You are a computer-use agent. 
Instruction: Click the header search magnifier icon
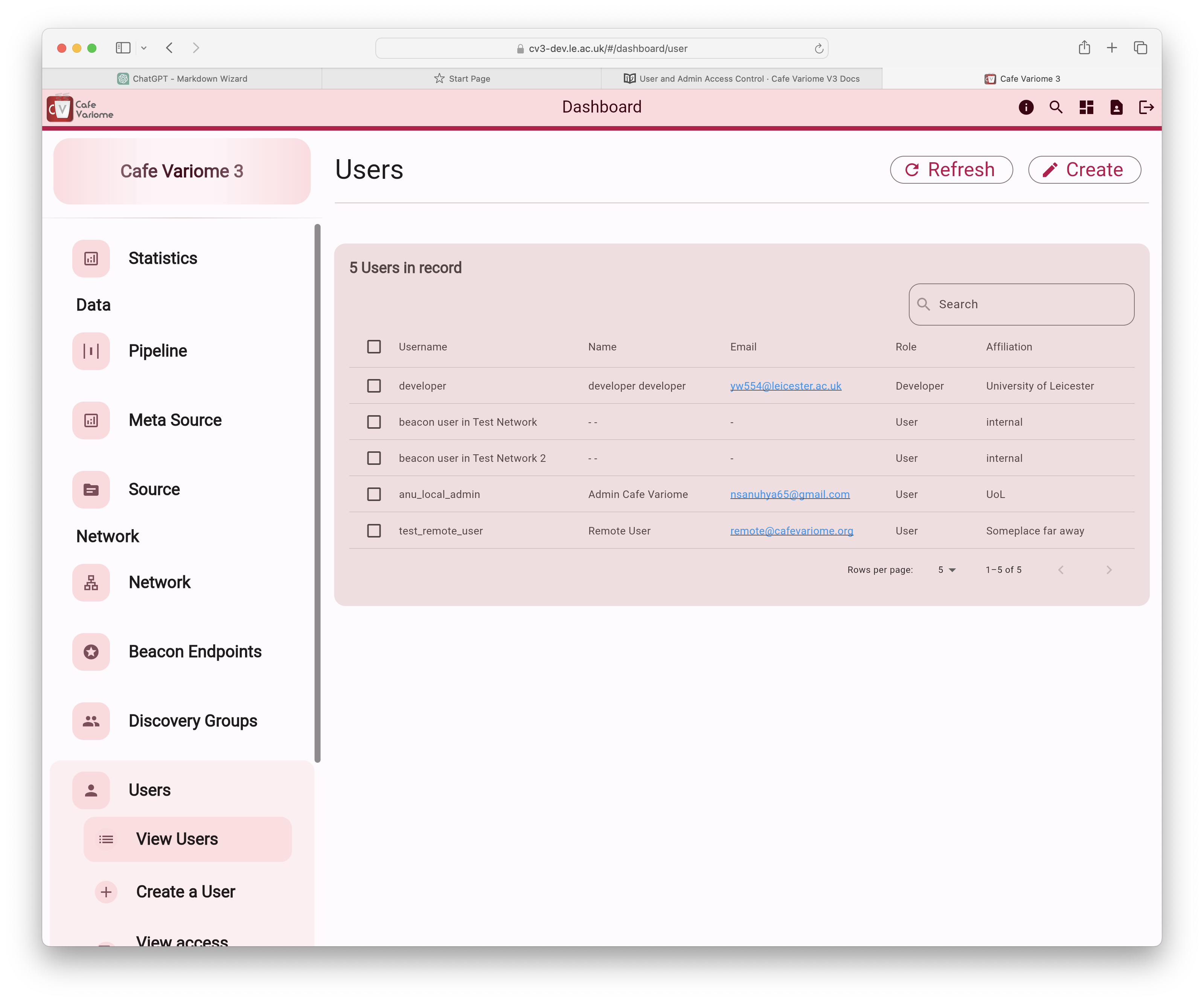(1056, 107)
